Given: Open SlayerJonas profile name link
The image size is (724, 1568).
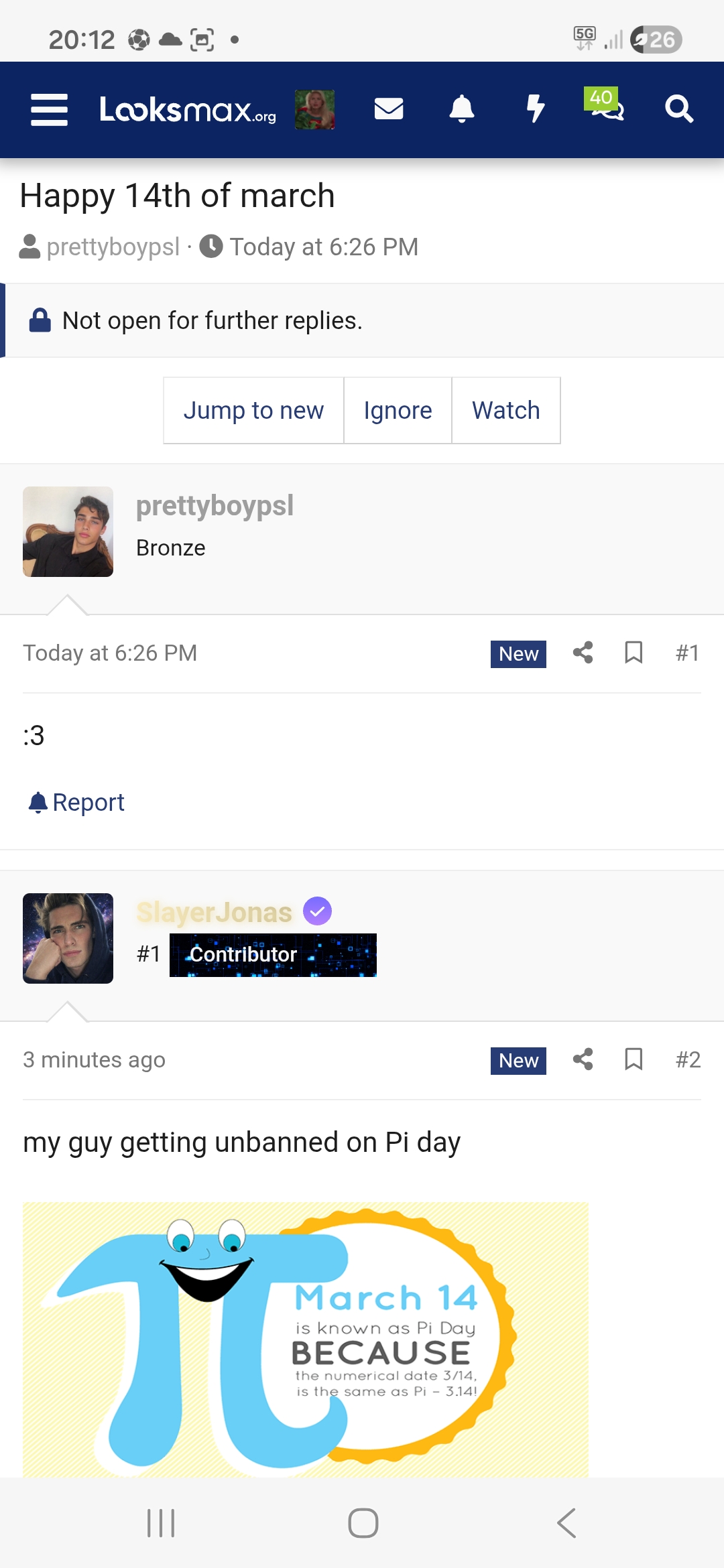Looking at the screenshot, I should pyautogui.click(x=214, y=913).
